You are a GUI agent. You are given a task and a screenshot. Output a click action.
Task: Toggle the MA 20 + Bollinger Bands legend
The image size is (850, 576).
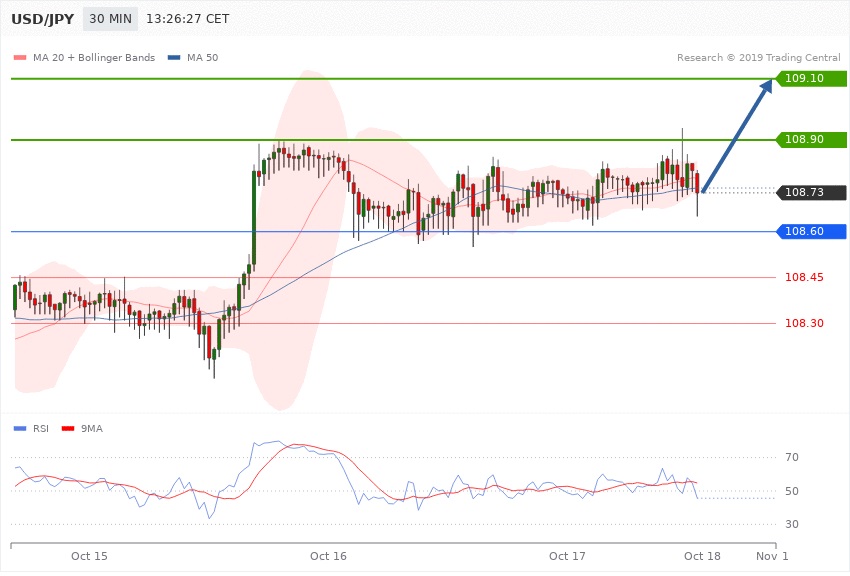pyautogui.click(x=94, y=57)
